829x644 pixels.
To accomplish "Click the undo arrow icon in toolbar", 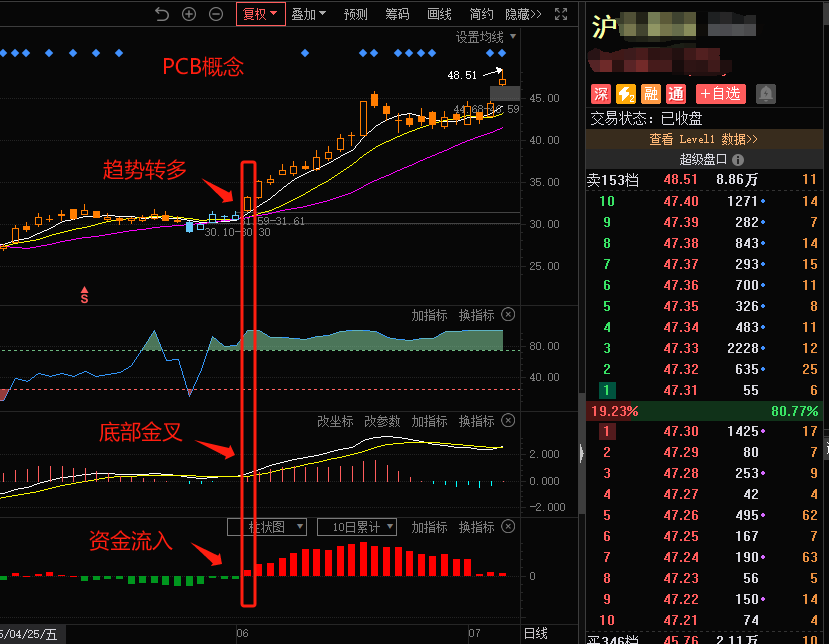I will [163, 14].
